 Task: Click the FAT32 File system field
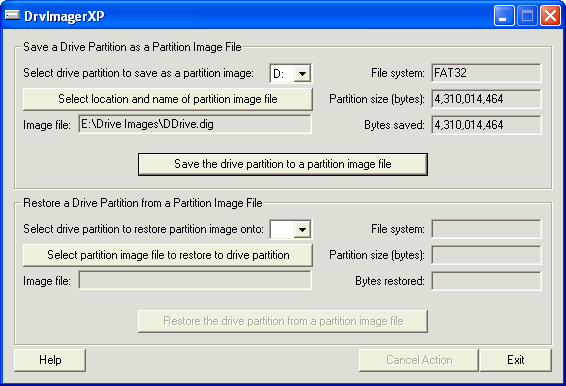click(x=486, y=73)
